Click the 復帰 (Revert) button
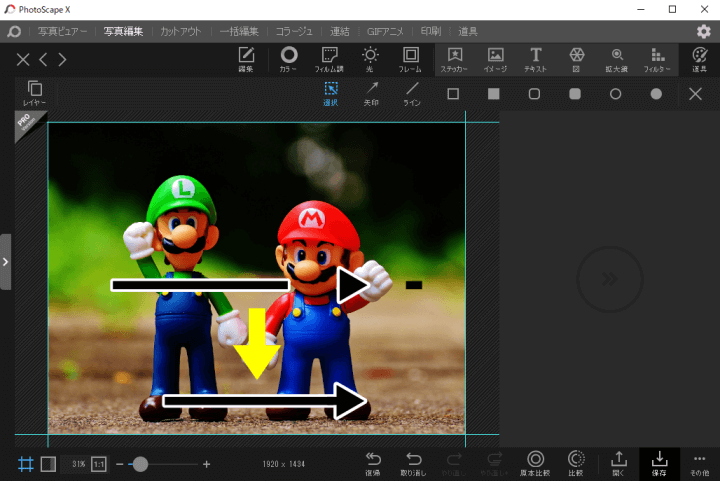This screenshot has width=720, height=481. click(x=373, y=464)
